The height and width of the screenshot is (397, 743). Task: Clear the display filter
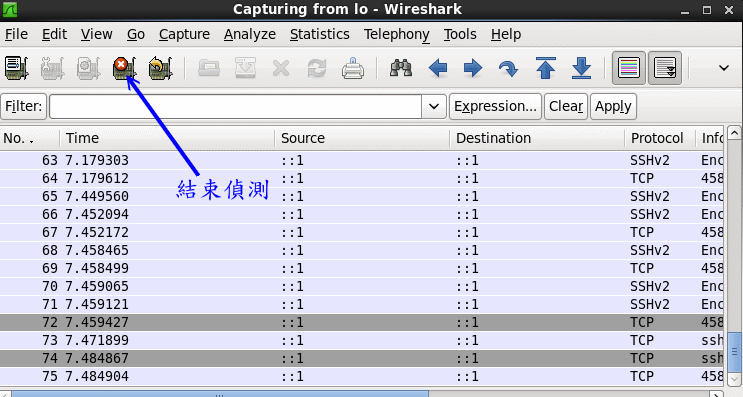coord(566,106)
